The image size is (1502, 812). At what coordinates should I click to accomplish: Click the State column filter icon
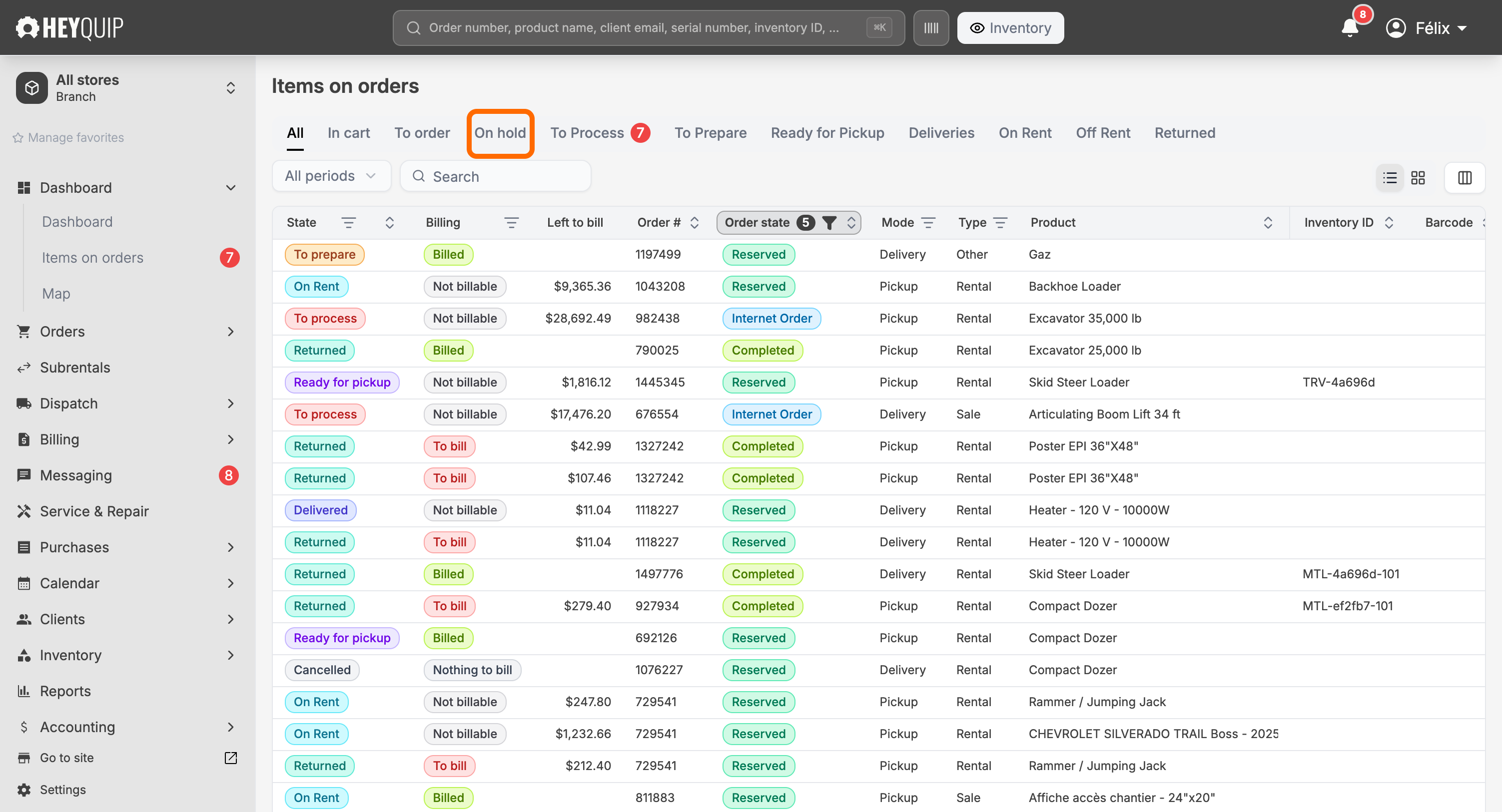348,223
